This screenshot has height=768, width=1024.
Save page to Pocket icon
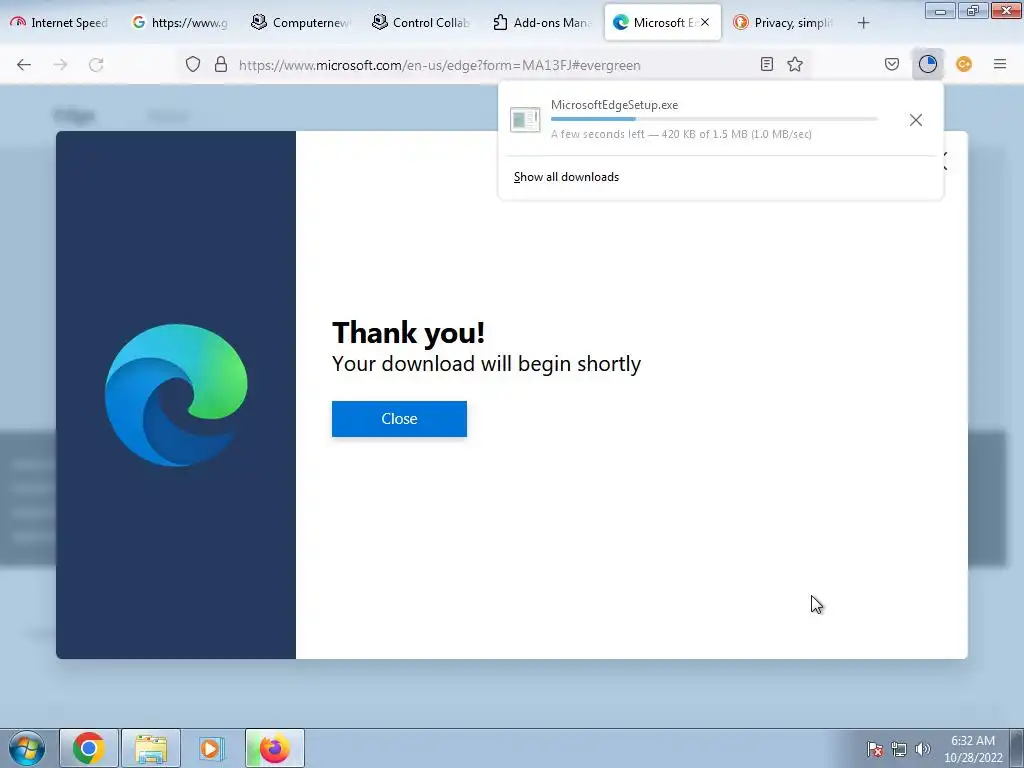tap(891, 64)
